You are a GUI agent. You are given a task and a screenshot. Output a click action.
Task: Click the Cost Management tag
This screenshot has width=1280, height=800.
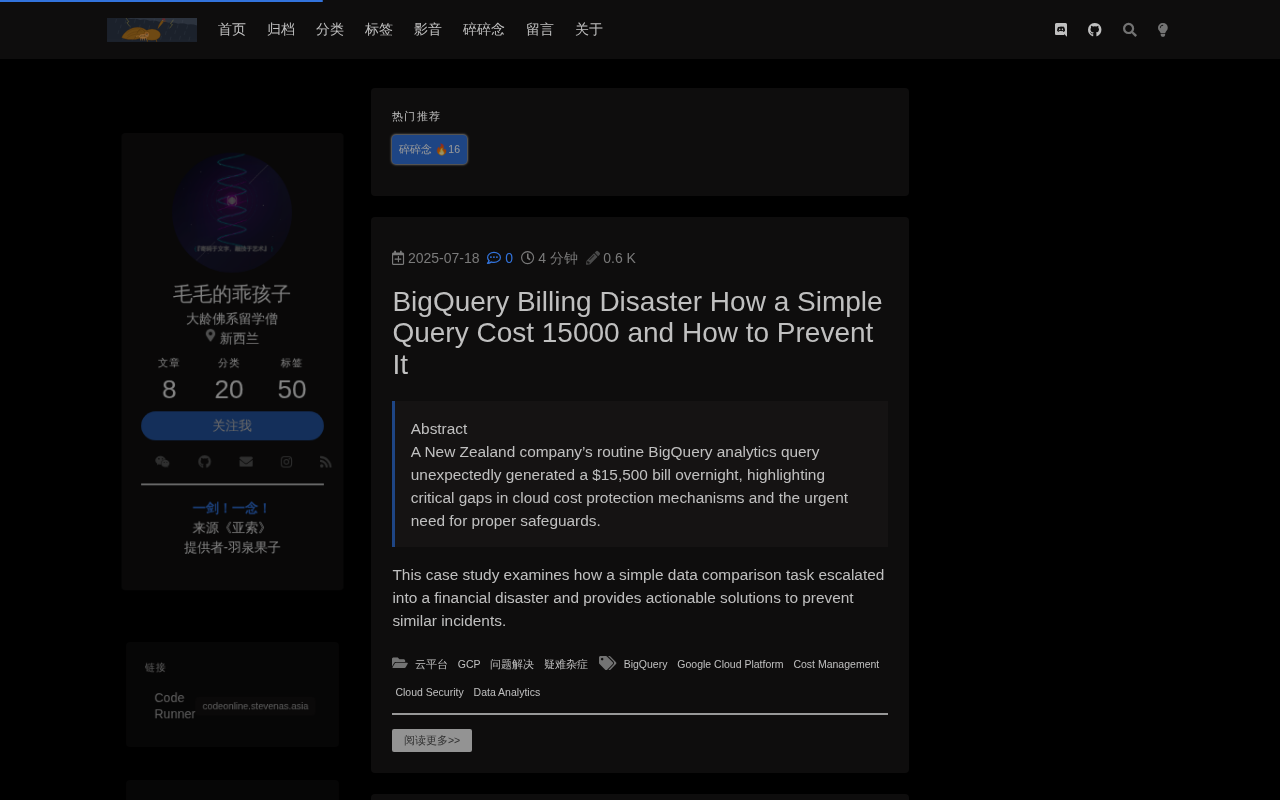pyautogui.click(x=836, y=664)
